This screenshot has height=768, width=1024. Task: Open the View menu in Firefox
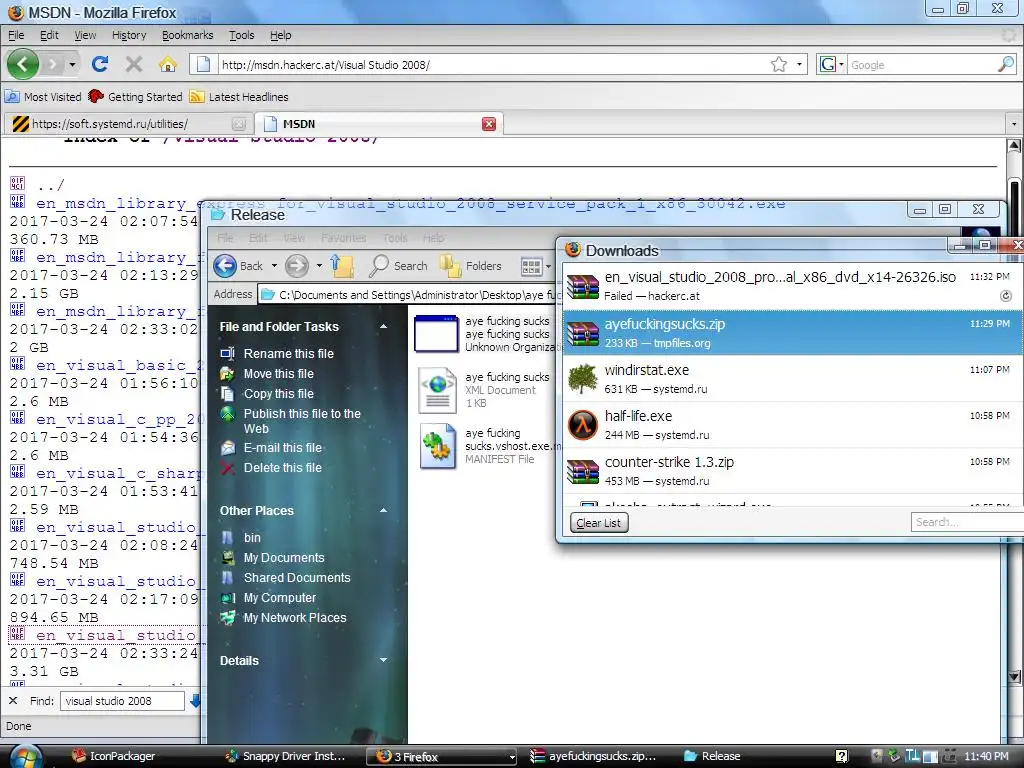coord(85,35)
